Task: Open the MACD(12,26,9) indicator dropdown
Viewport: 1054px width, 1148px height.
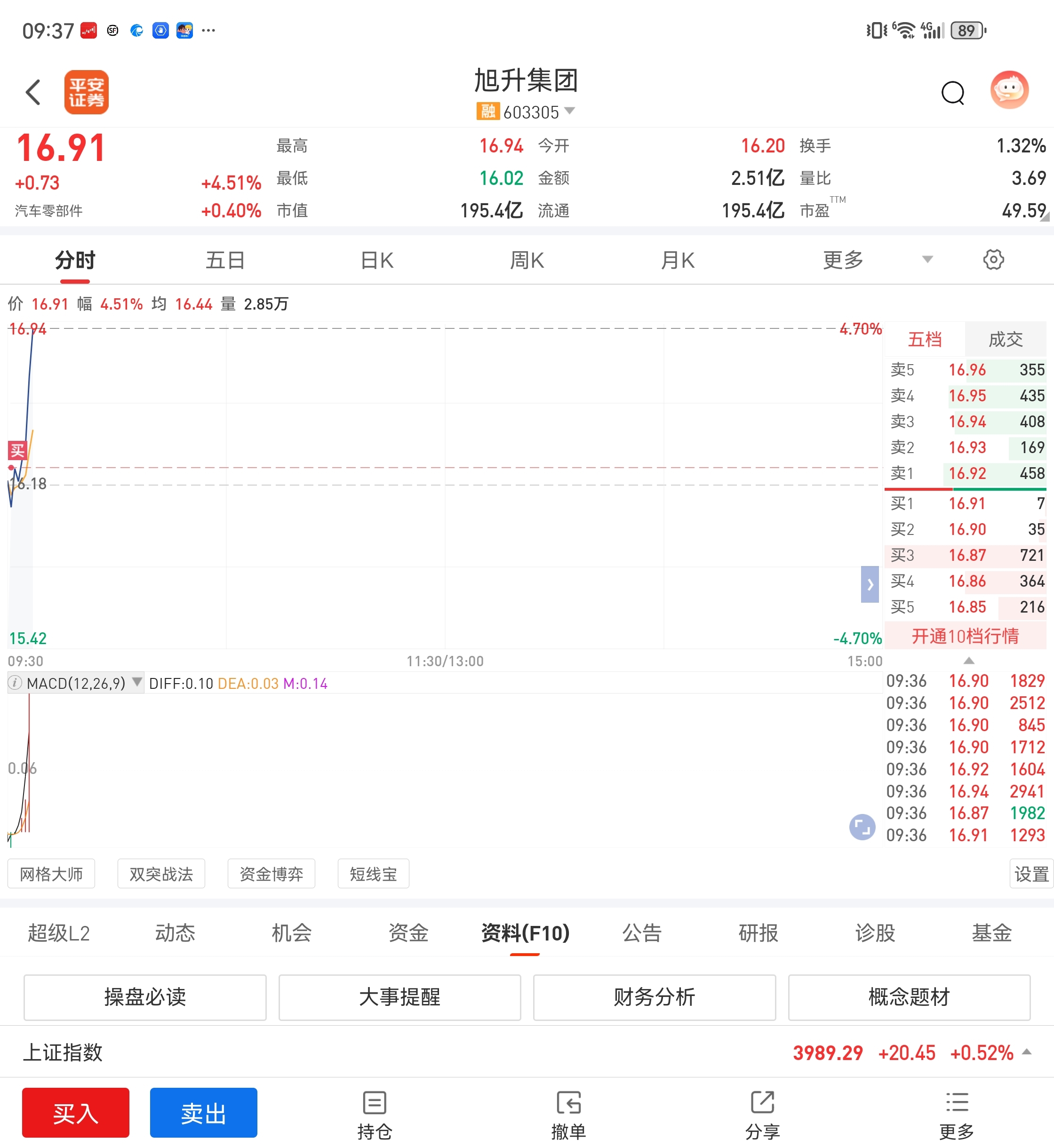Action: [76, 683]
